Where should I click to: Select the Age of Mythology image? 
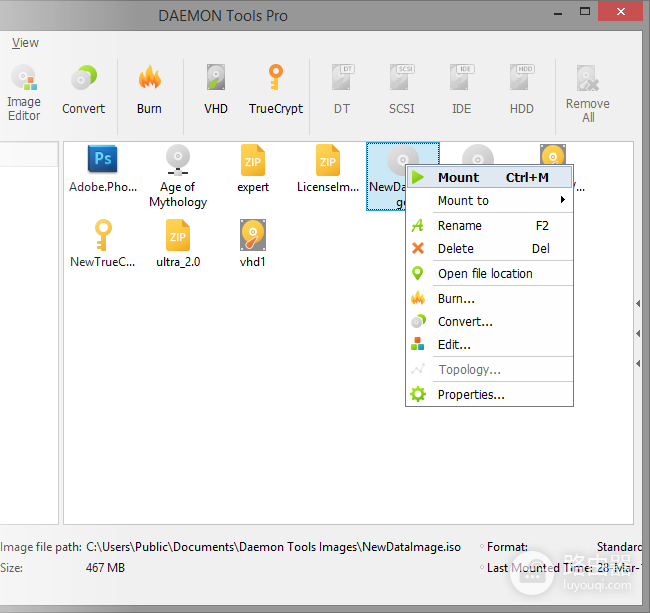[x=178, y=176]
